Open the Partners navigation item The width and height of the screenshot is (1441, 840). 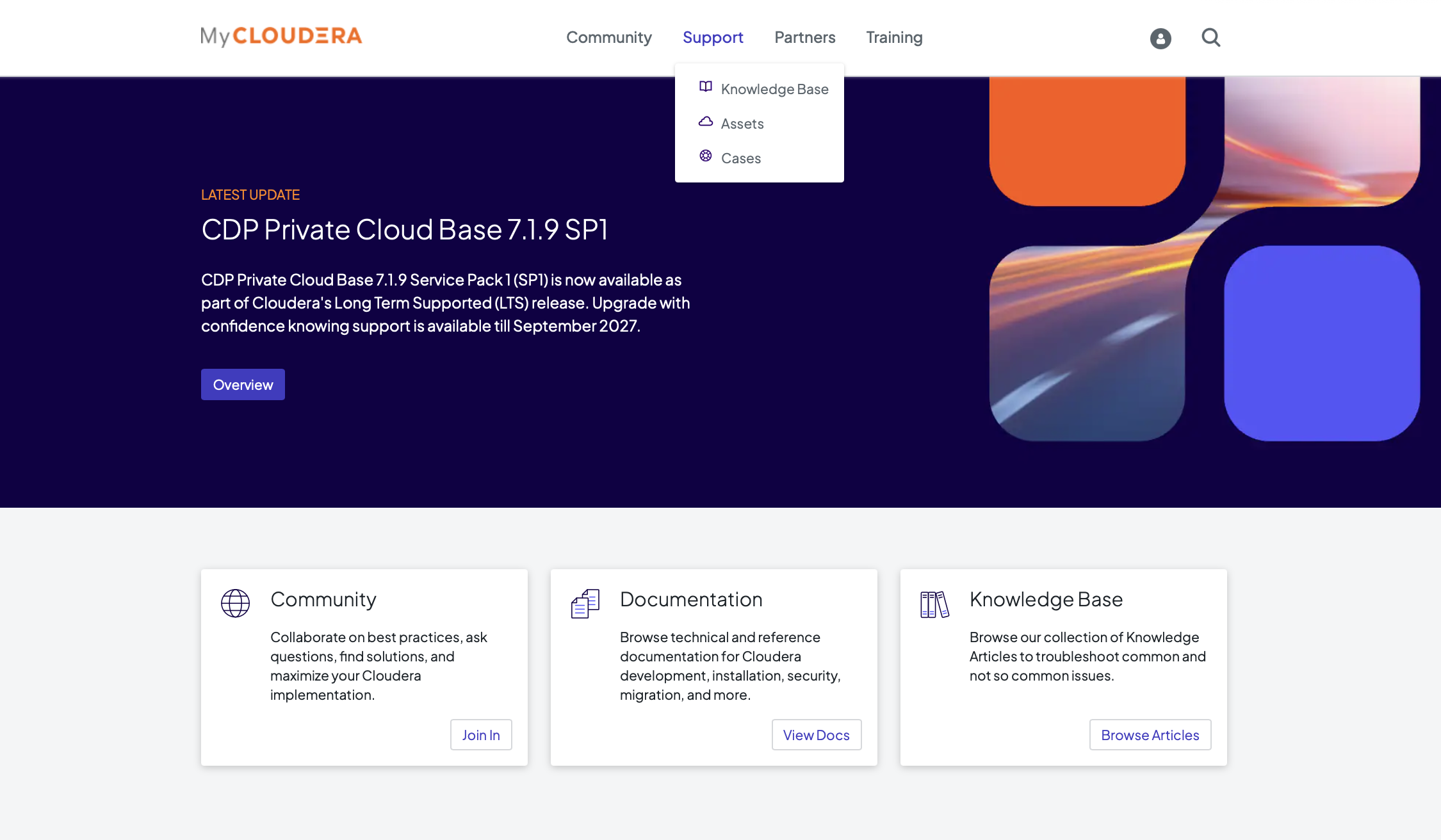point(804,37)
